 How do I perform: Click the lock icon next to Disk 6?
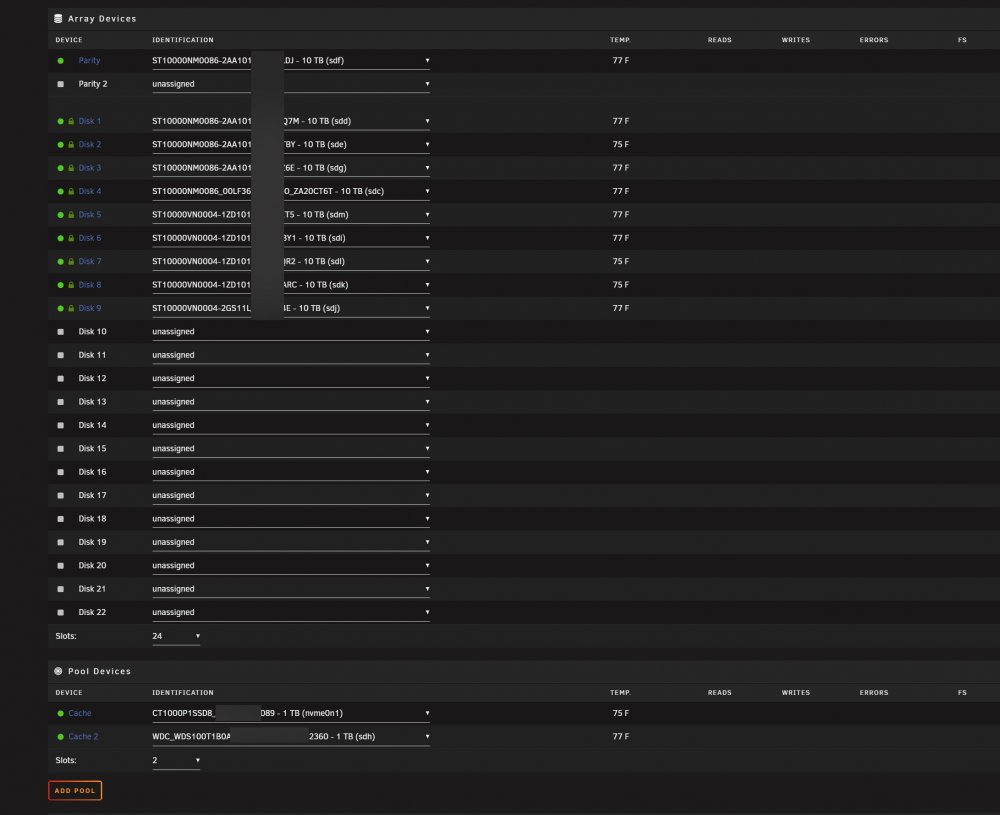coord(71,238)
